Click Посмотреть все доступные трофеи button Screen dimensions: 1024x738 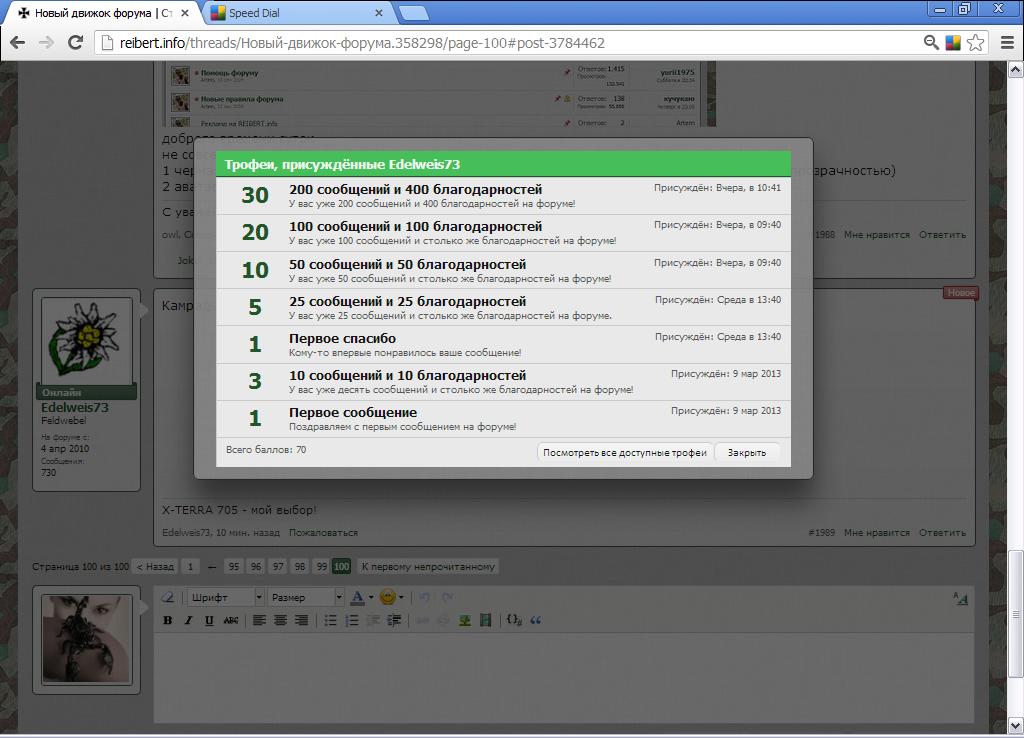[625, 452]
